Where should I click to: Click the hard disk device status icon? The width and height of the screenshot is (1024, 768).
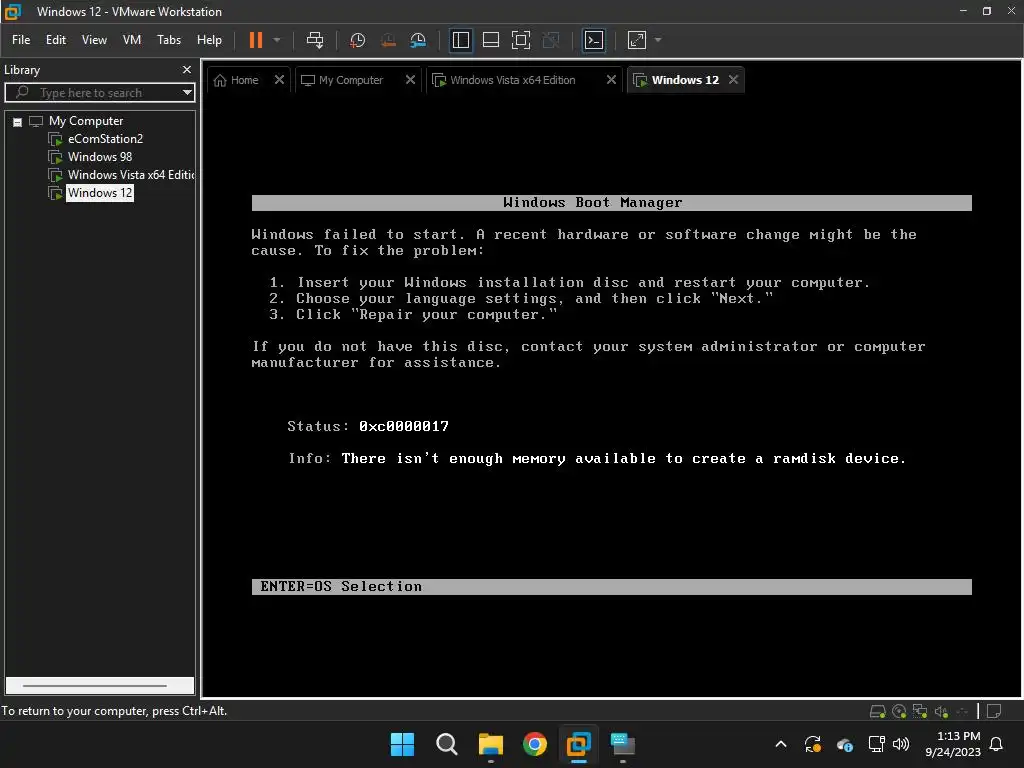click(x=878, y=711)
